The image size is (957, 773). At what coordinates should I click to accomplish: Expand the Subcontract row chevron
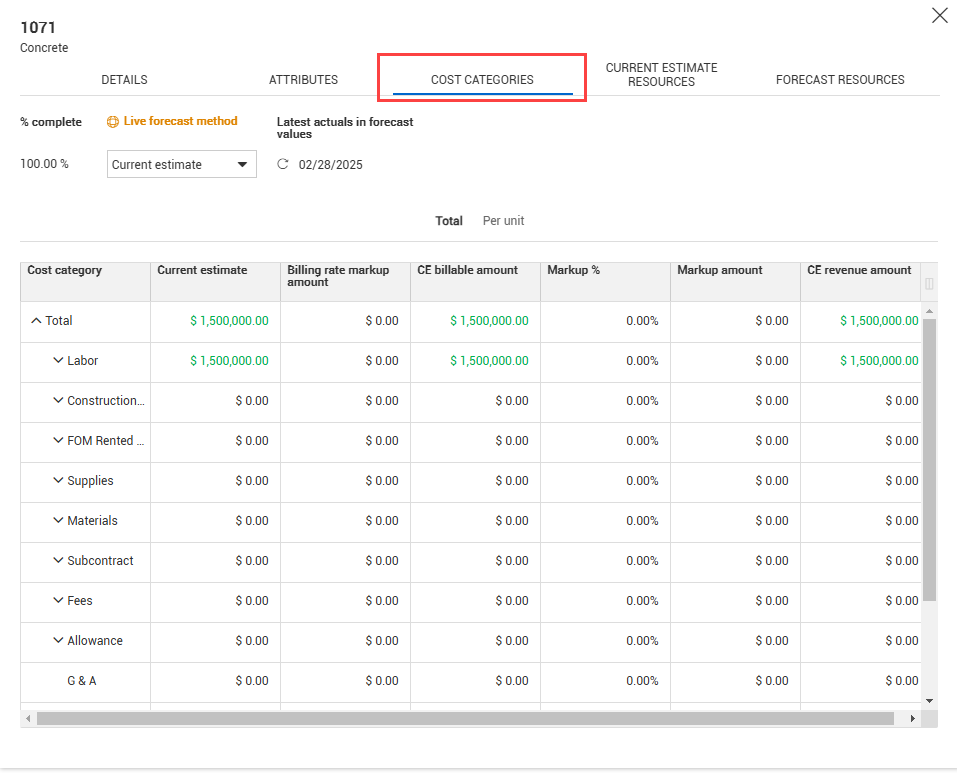coord(58,561)
